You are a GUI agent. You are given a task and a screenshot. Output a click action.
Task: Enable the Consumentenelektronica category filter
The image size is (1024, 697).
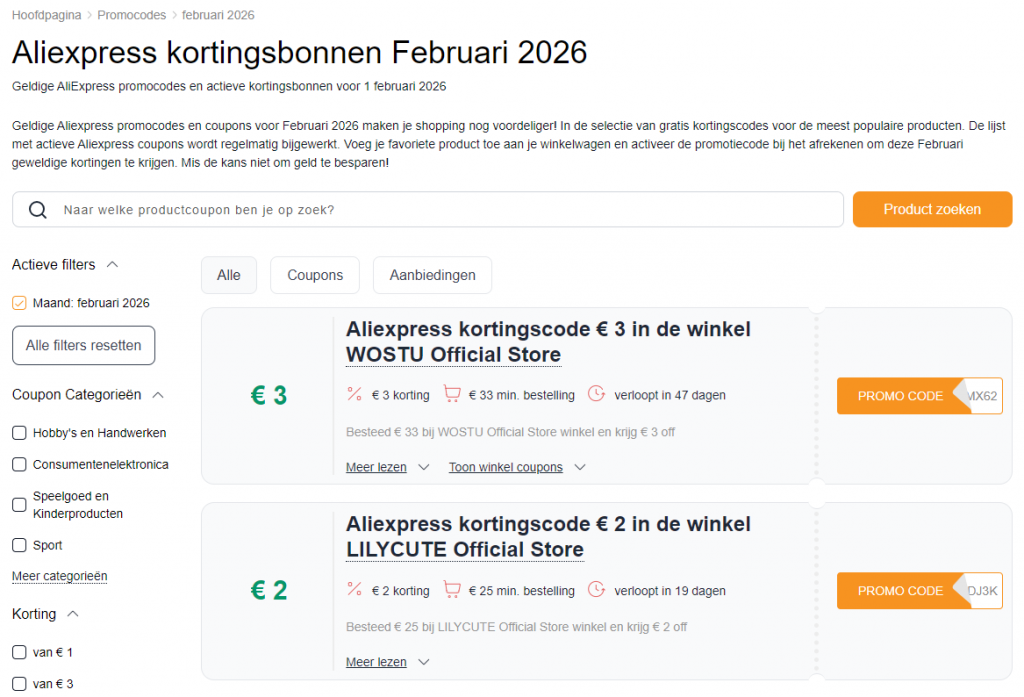click(x=19, y=464)
